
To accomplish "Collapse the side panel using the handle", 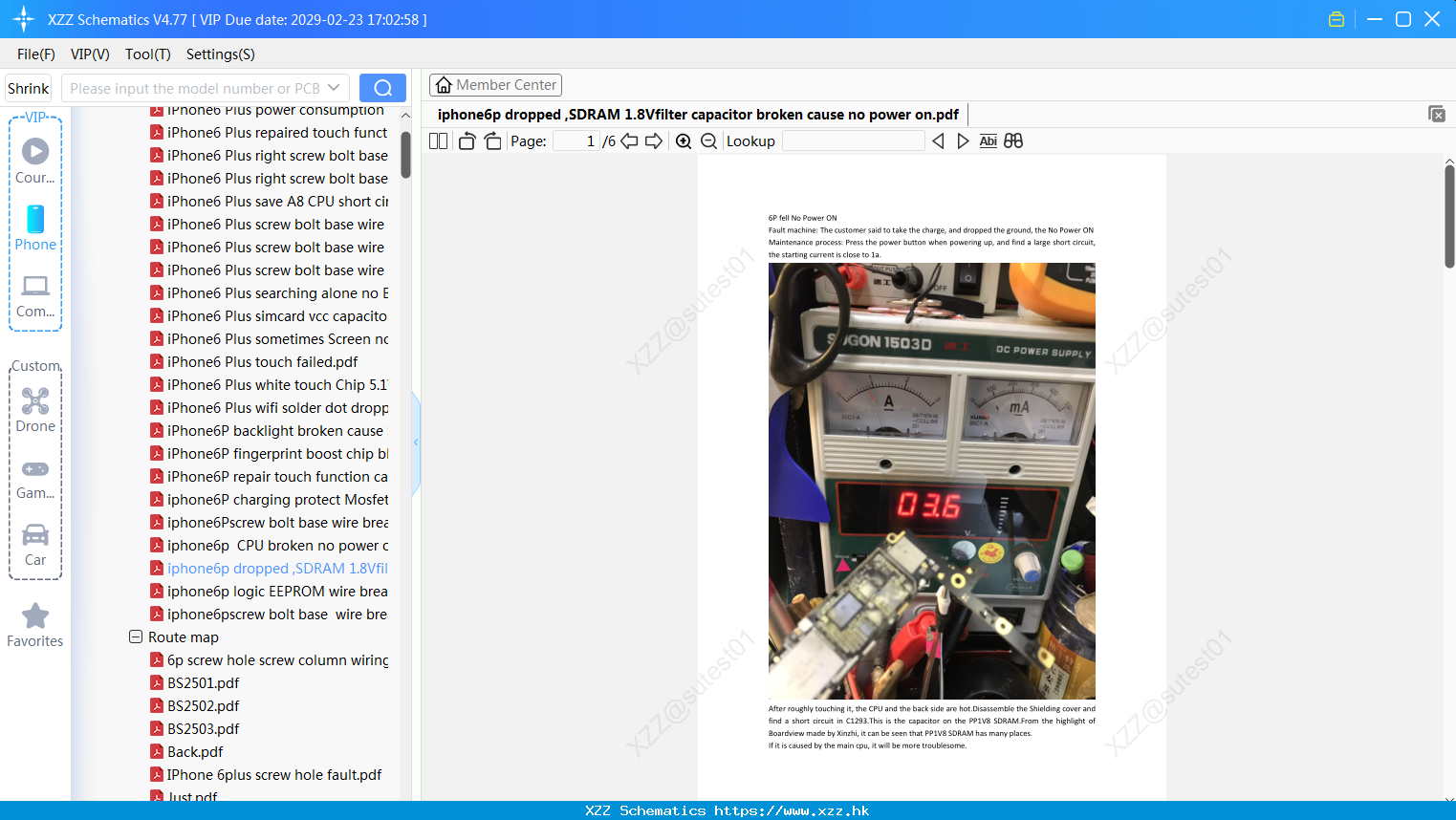I will click(x=416, y=442).
